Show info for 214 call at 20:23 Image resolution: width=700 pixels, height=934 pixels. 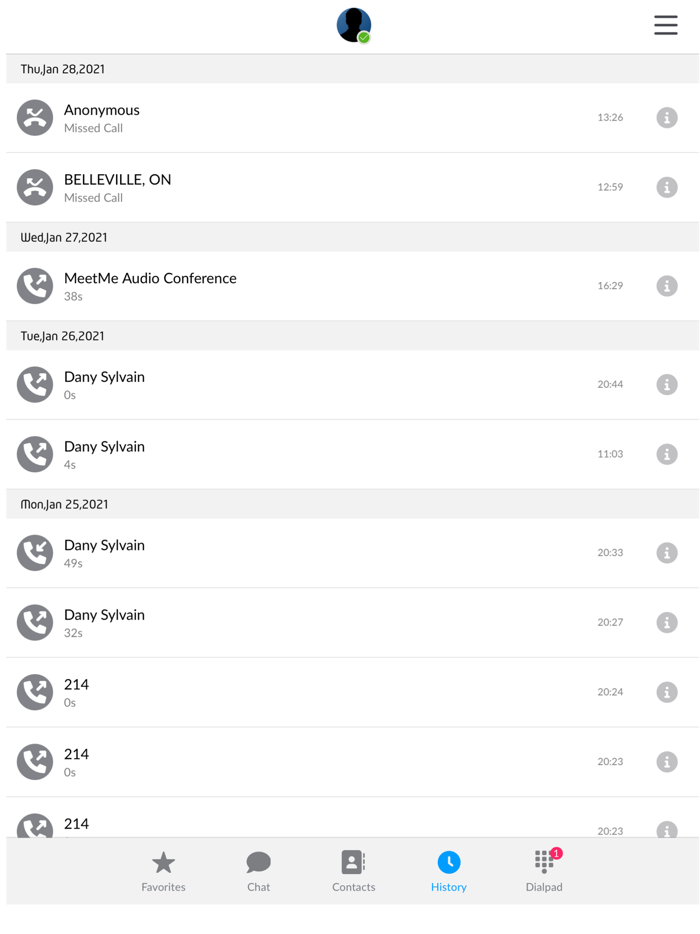coord(667,762)
